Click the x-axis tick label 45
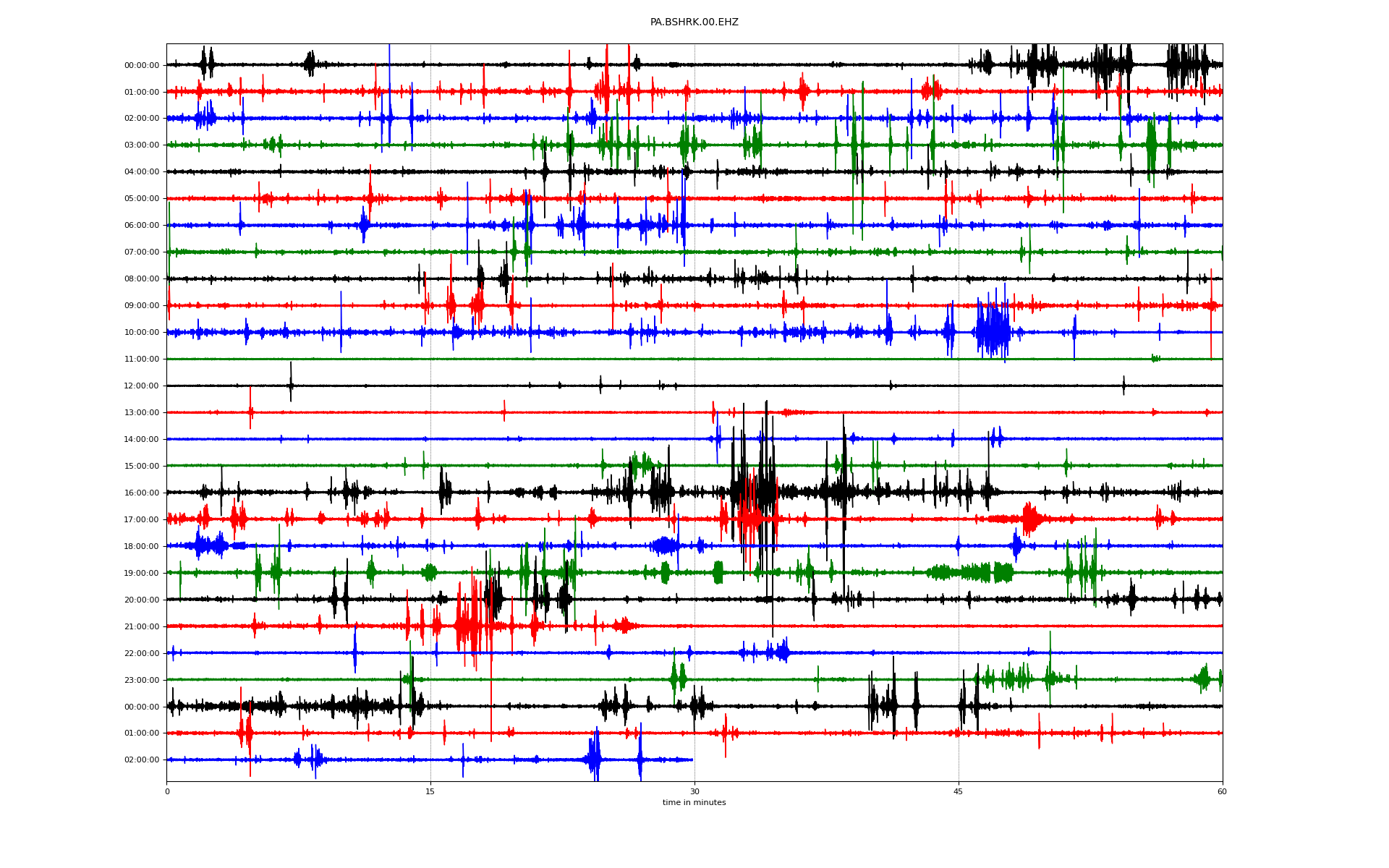Viewport: 1389px width, 868px height. pyautogui.click(x=958, y=791)
